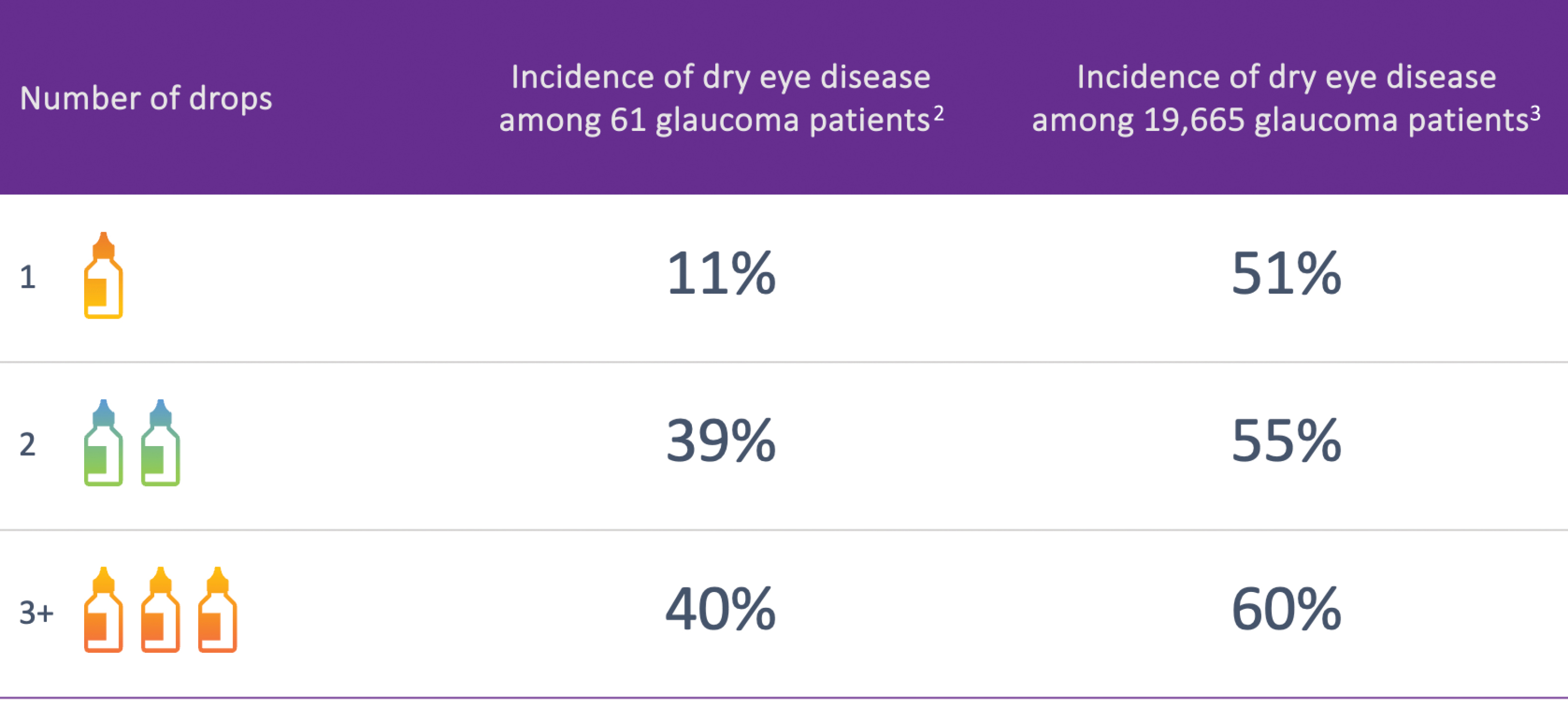Select the 40% value cell

point(721,609)
